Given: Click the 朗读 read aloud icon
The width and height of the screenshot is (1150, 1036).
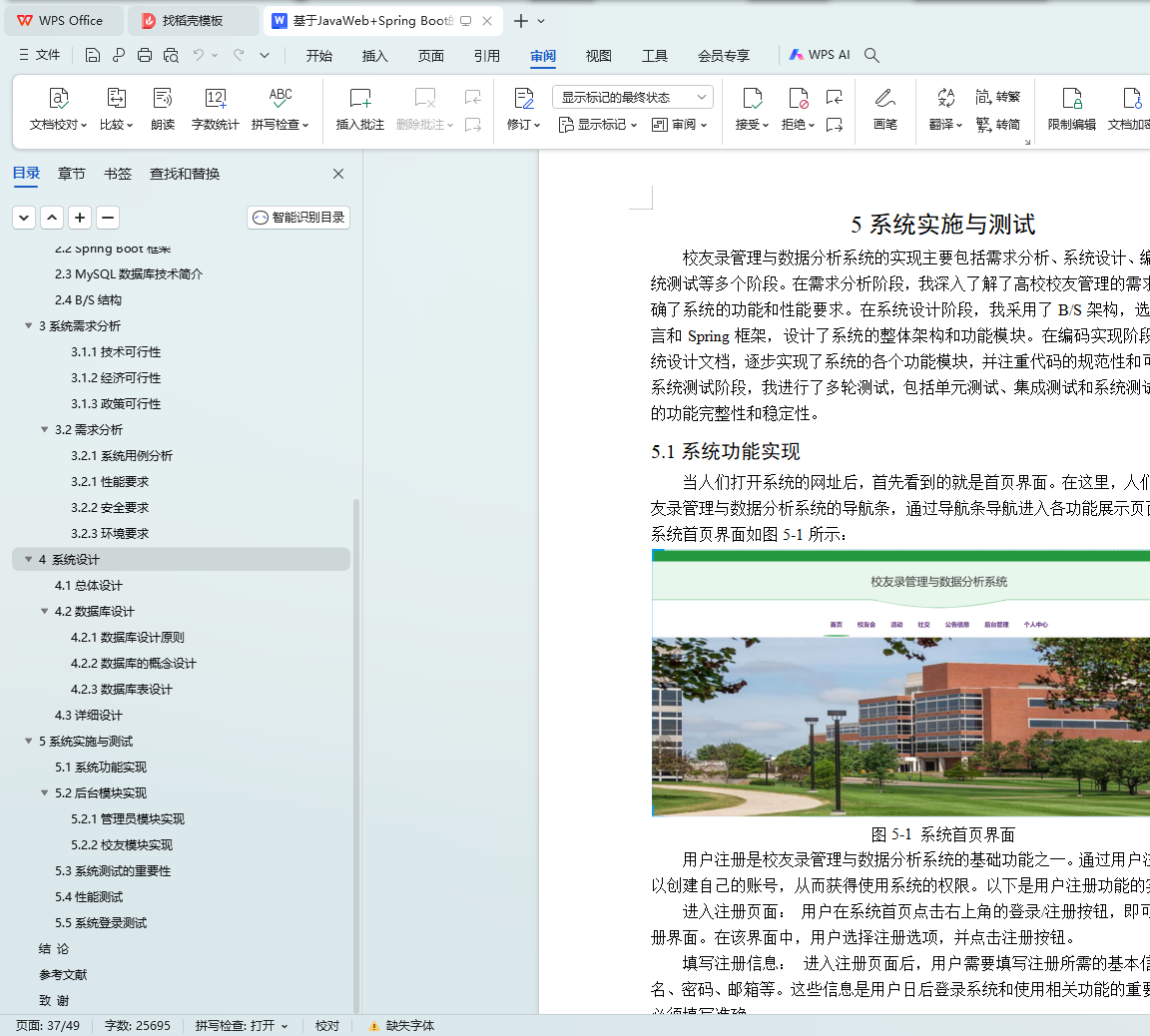Looking at the screenshot, I should 163,99.
